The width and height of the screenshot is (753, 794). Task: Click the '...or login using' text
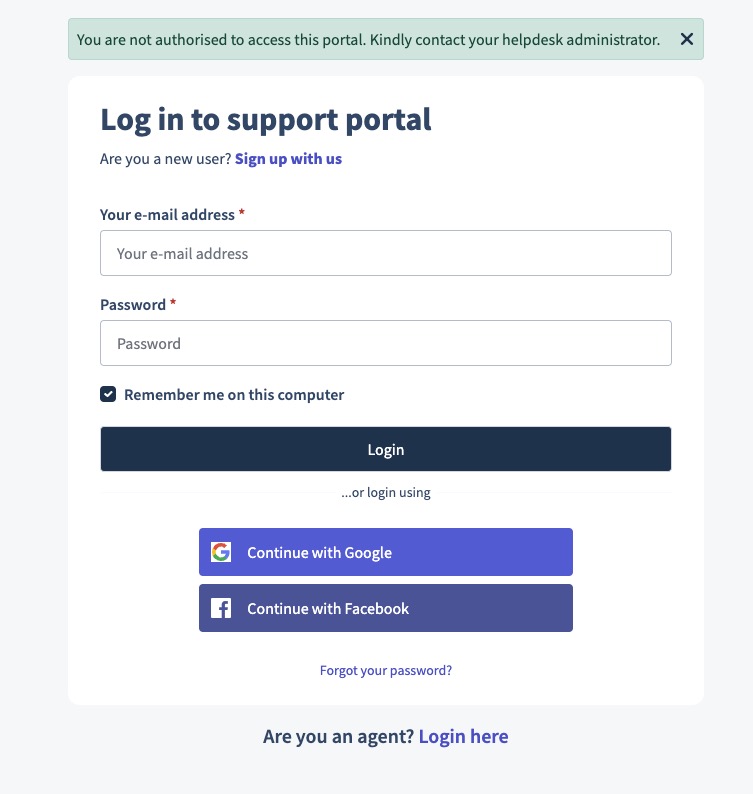[x=386, y=492]
